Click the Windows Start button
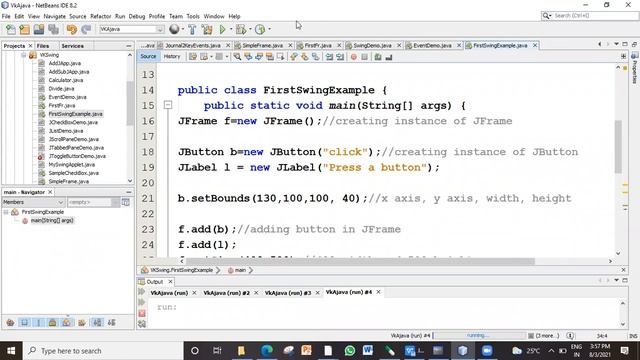Screen dimensions: 640x360 click(11, 351)
